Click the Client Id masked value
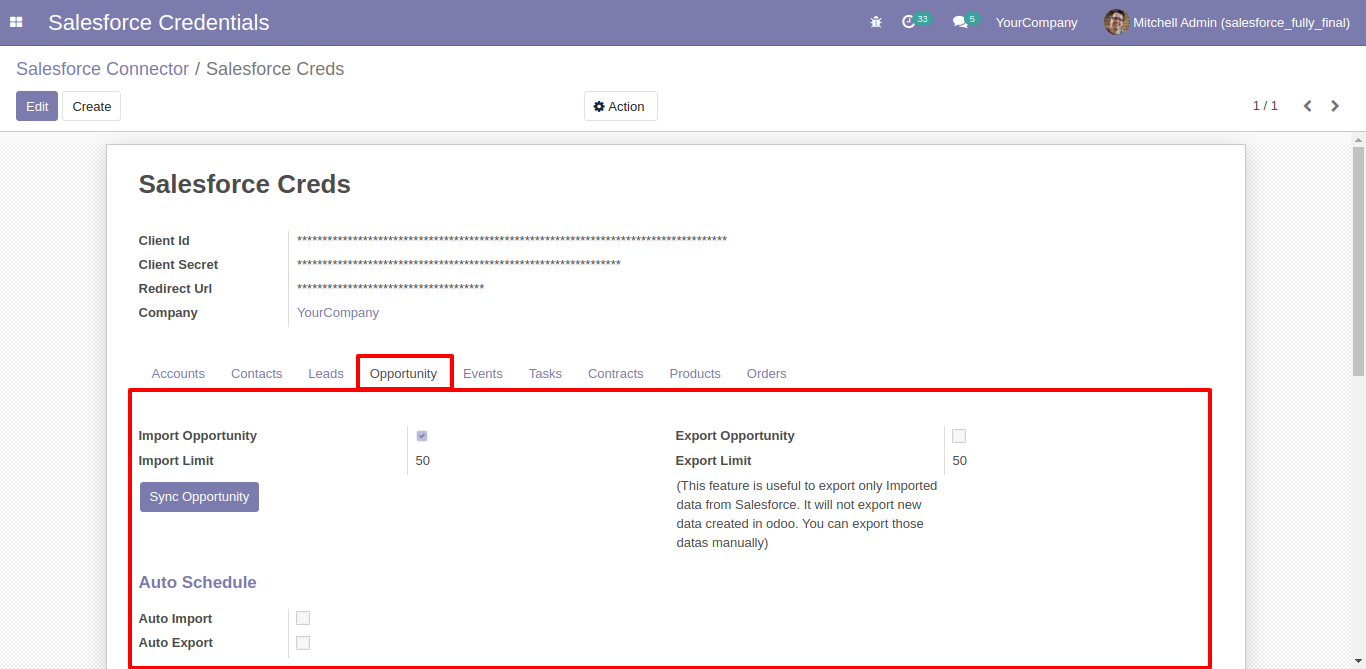1366x669 pixels. pos(512,240)
